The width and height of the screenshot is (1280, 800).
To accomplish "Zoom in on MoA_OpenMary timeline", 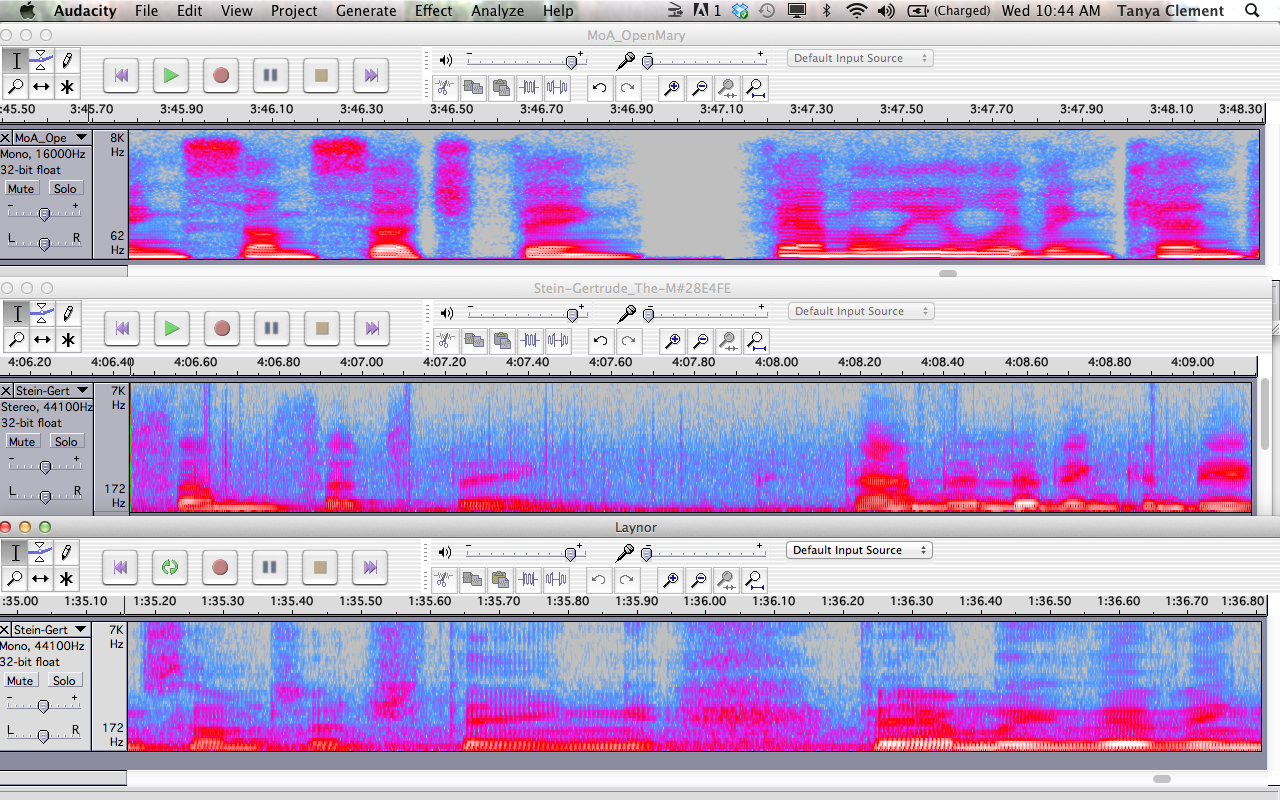I will click(x=672, y=88).
